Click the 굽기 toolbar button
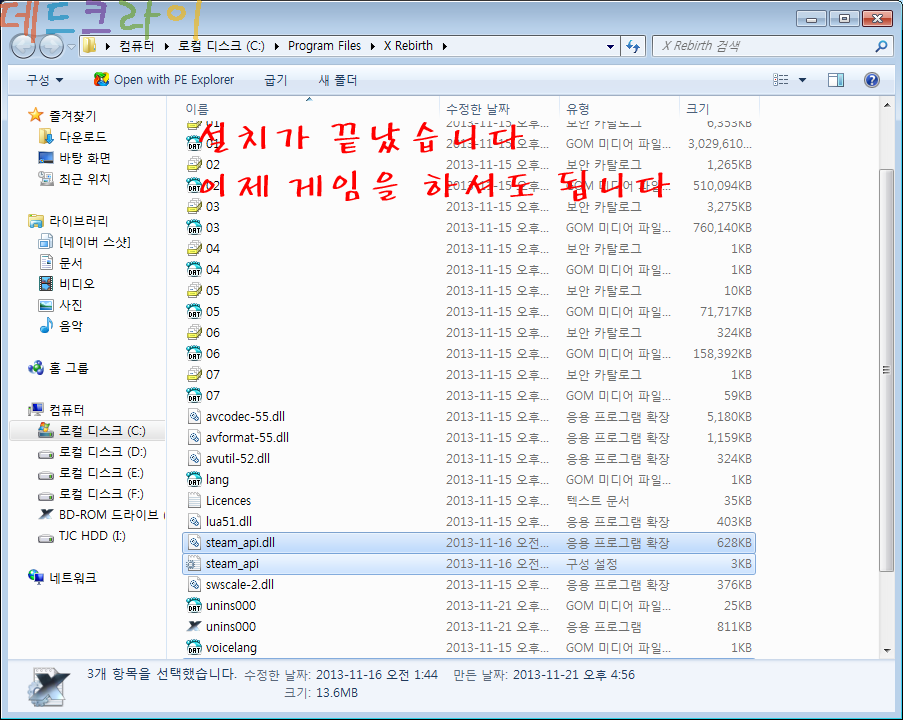Viewport: 903px width, 720px height. pyautogui.click(x=275, y=80)
